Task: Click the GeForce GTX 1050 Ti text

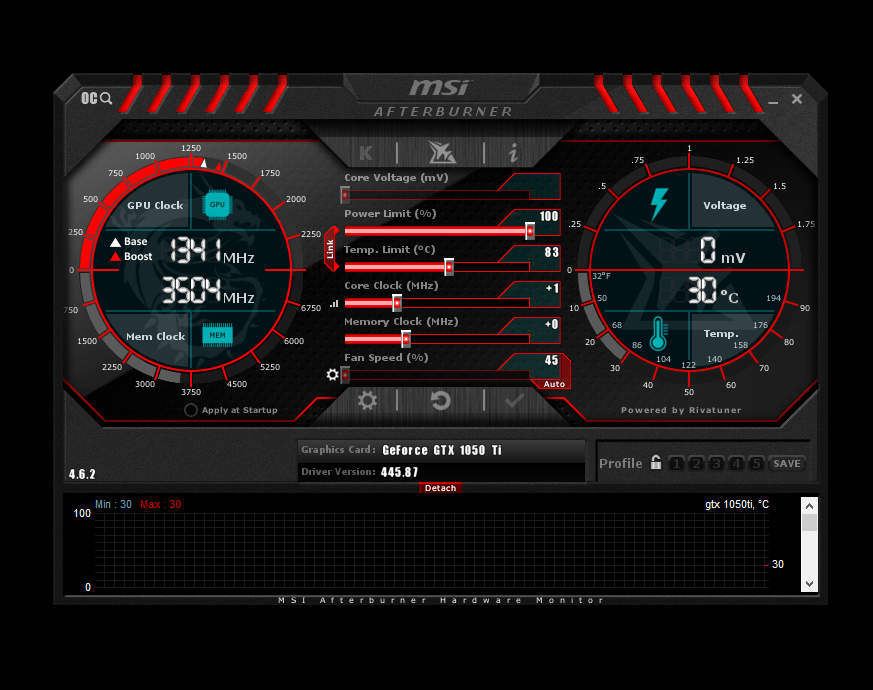Action: click(x=442, y=450)
